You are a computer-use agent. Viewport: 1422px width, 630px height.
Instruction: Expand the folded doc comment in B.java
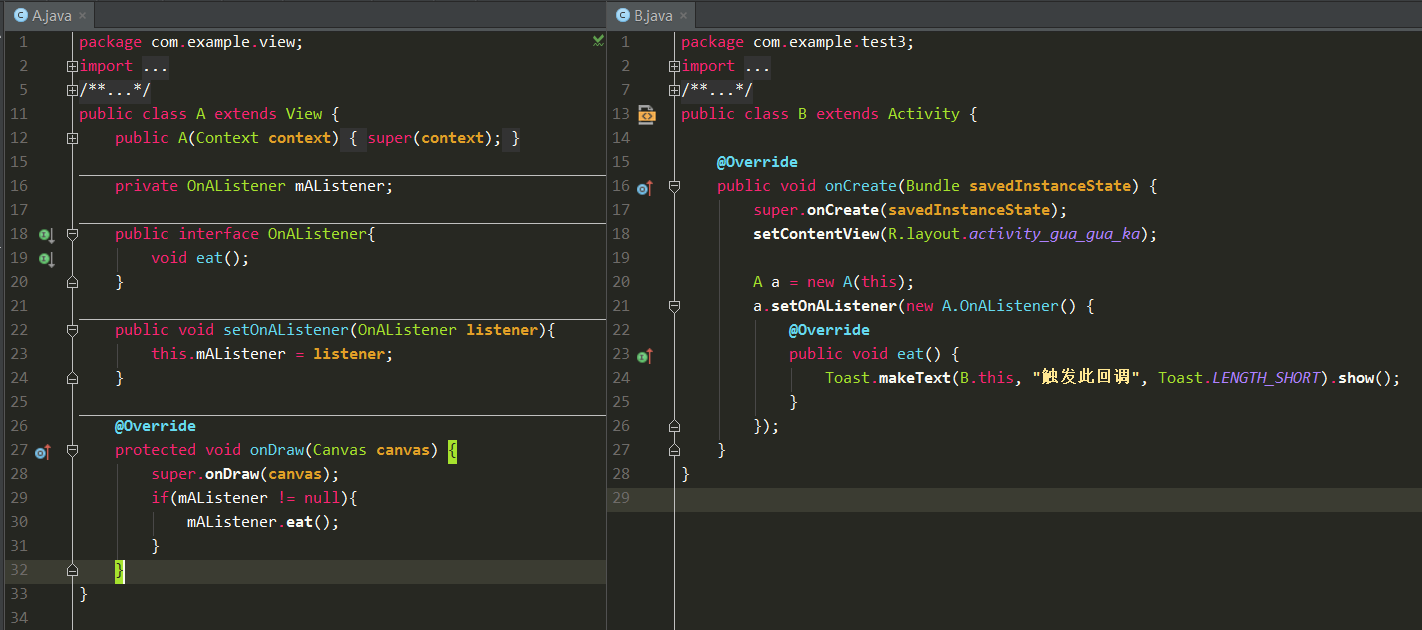click(674, 90)
